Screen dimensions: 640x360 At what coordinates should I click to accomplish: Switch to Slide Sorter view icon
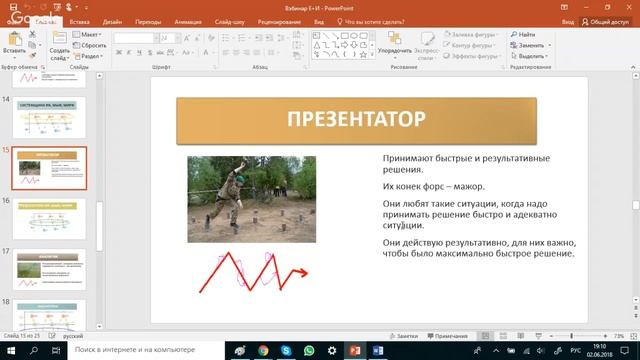pyautogui.click(x=503, y=336)
